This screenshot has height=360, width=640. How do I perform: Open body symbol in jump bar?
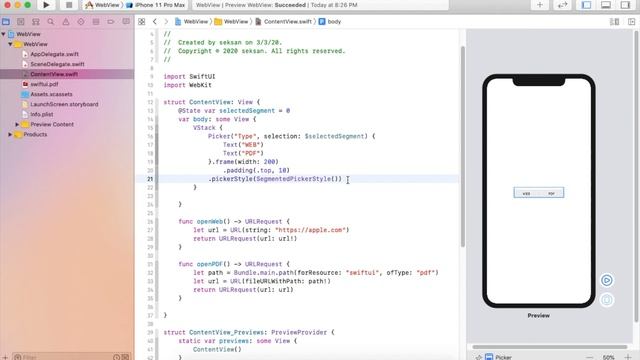coord(330,22)
